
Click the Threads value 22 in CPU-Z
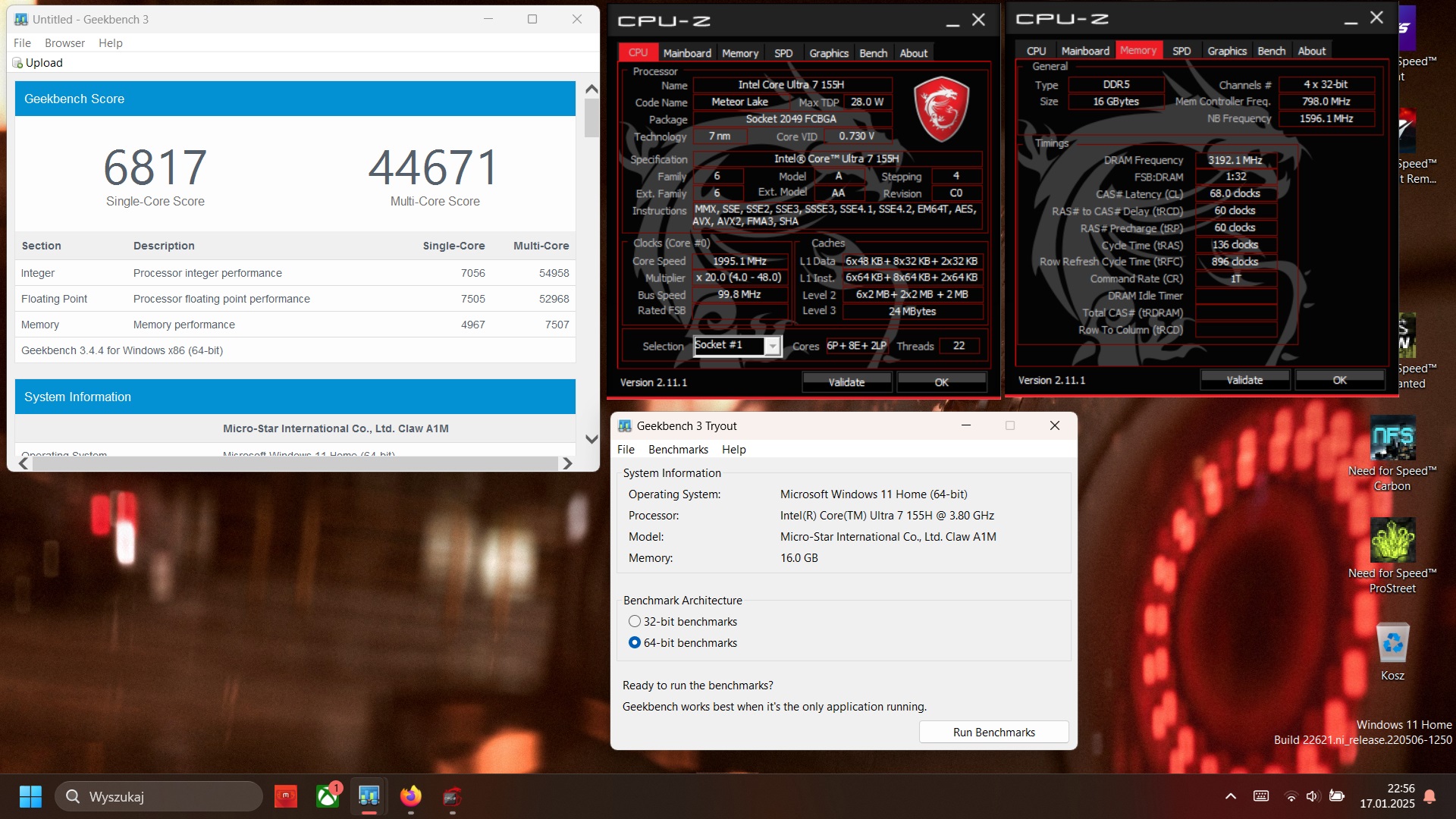point(959,346)
